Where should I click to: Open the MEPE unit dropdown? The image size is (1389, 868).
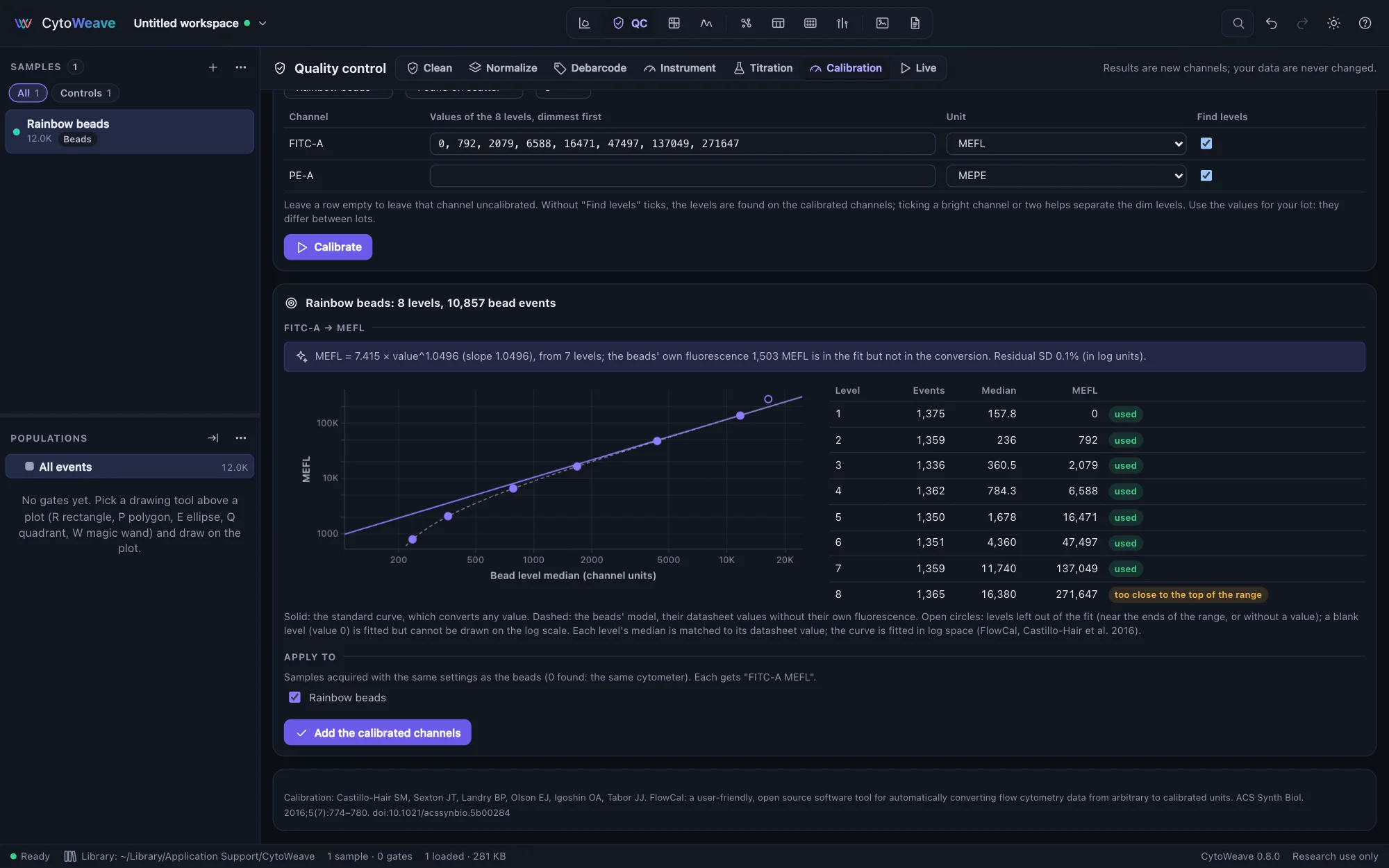(1066, 176)
